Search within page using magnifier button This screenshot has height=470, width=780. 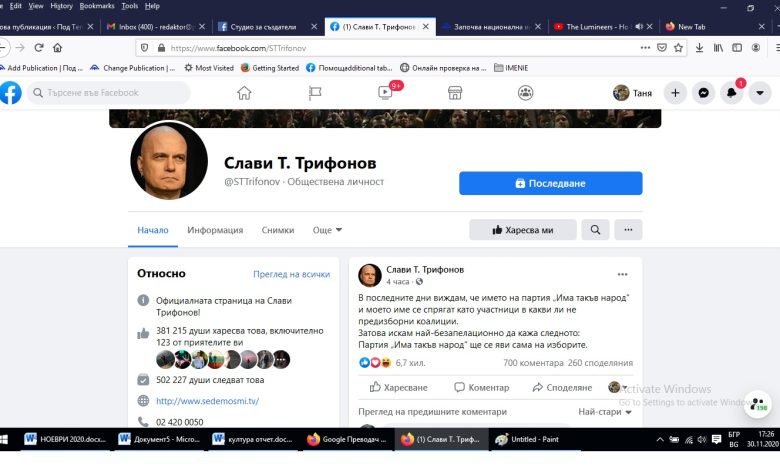tap(595, 230)
